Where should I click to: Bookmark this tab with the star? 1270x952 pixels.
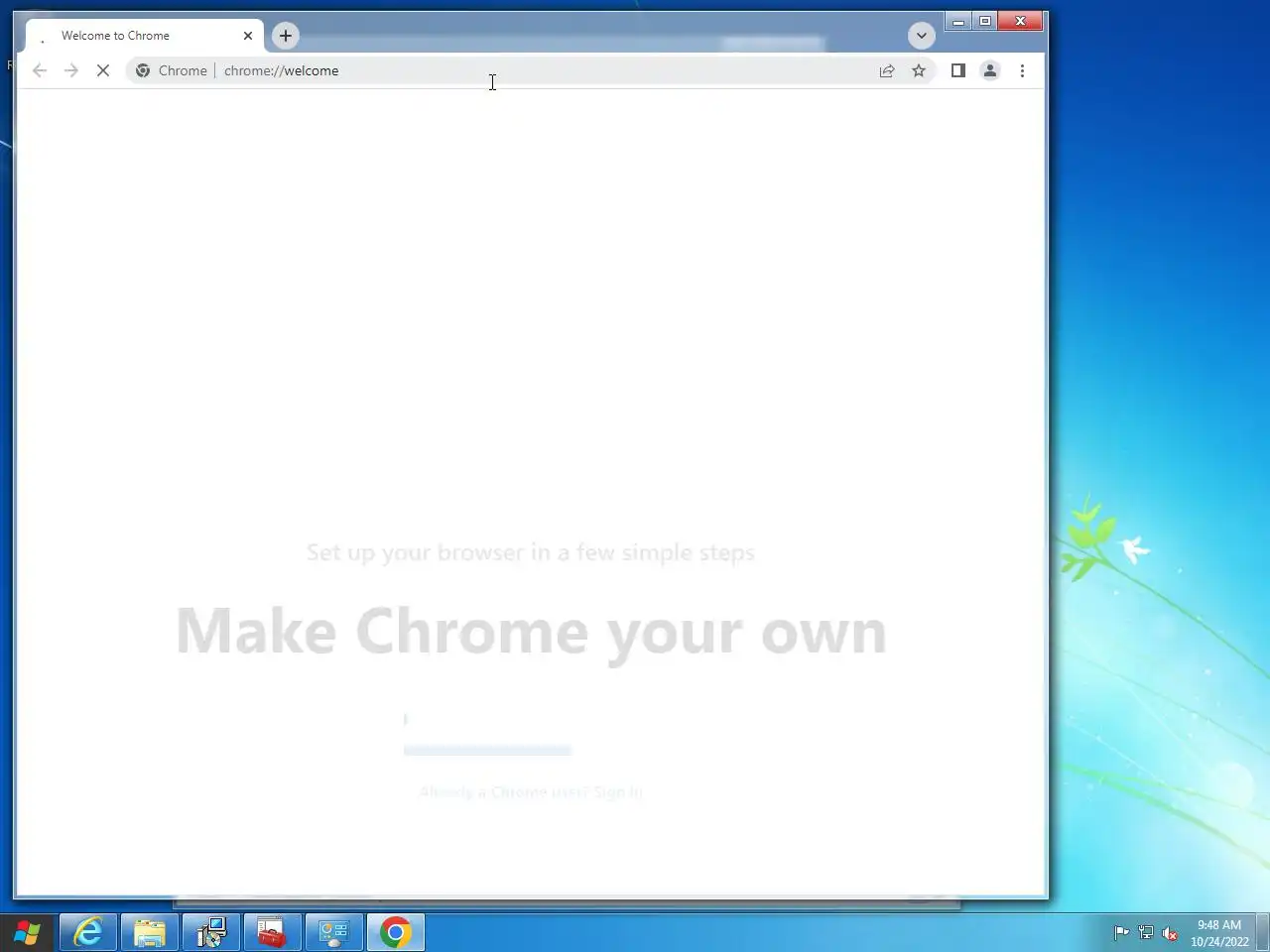919,70
